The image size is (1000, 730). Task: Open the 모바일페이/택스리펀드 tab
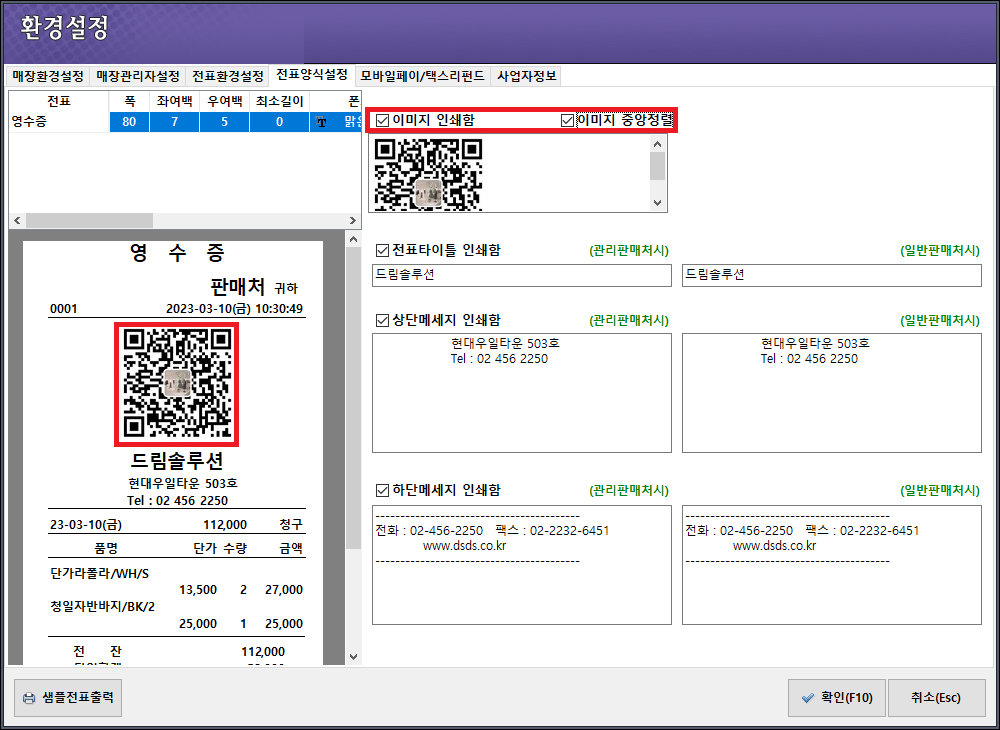(423, 77)
